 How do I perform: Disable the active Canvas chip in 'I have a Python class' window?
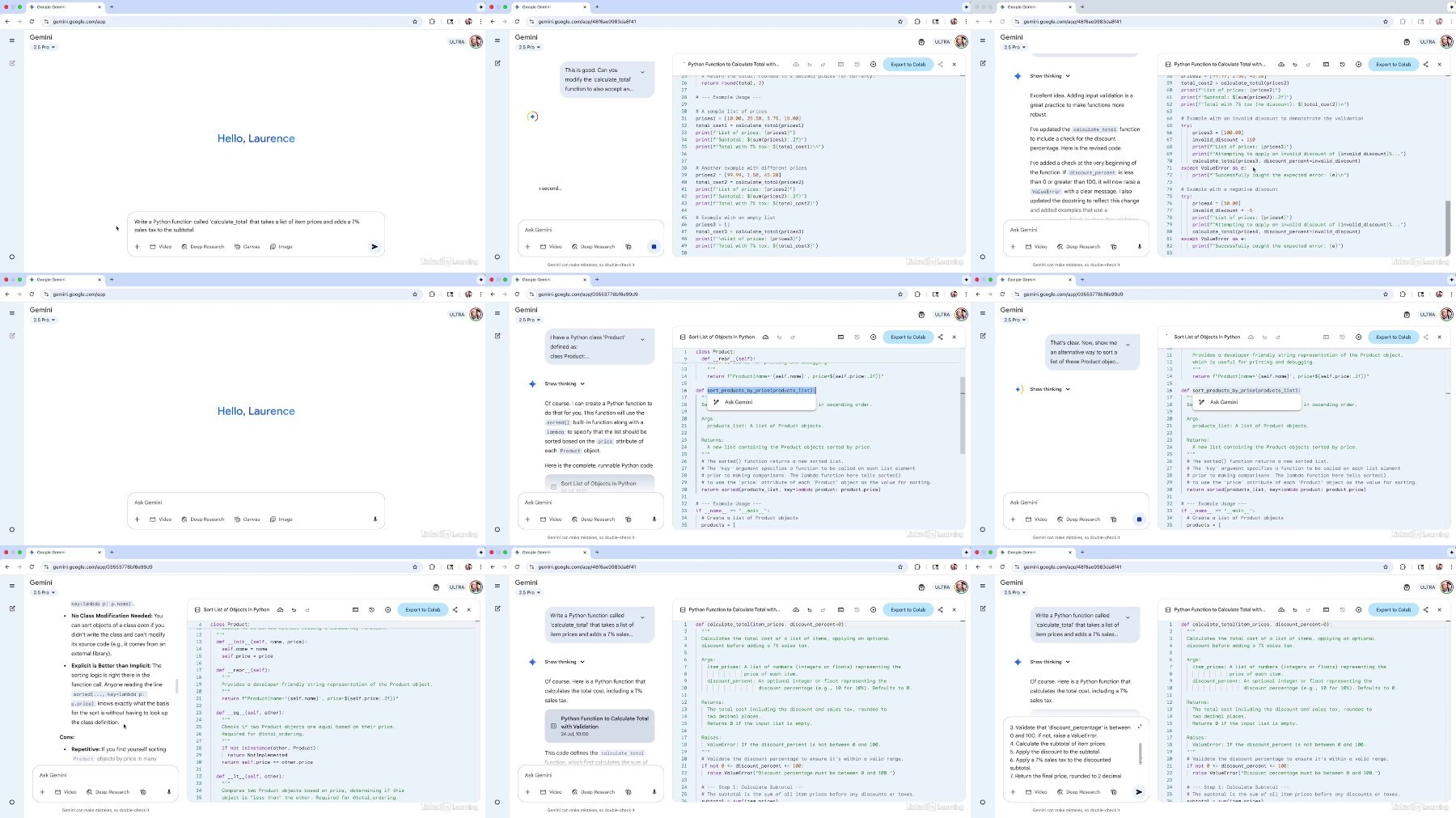(628, 519)
